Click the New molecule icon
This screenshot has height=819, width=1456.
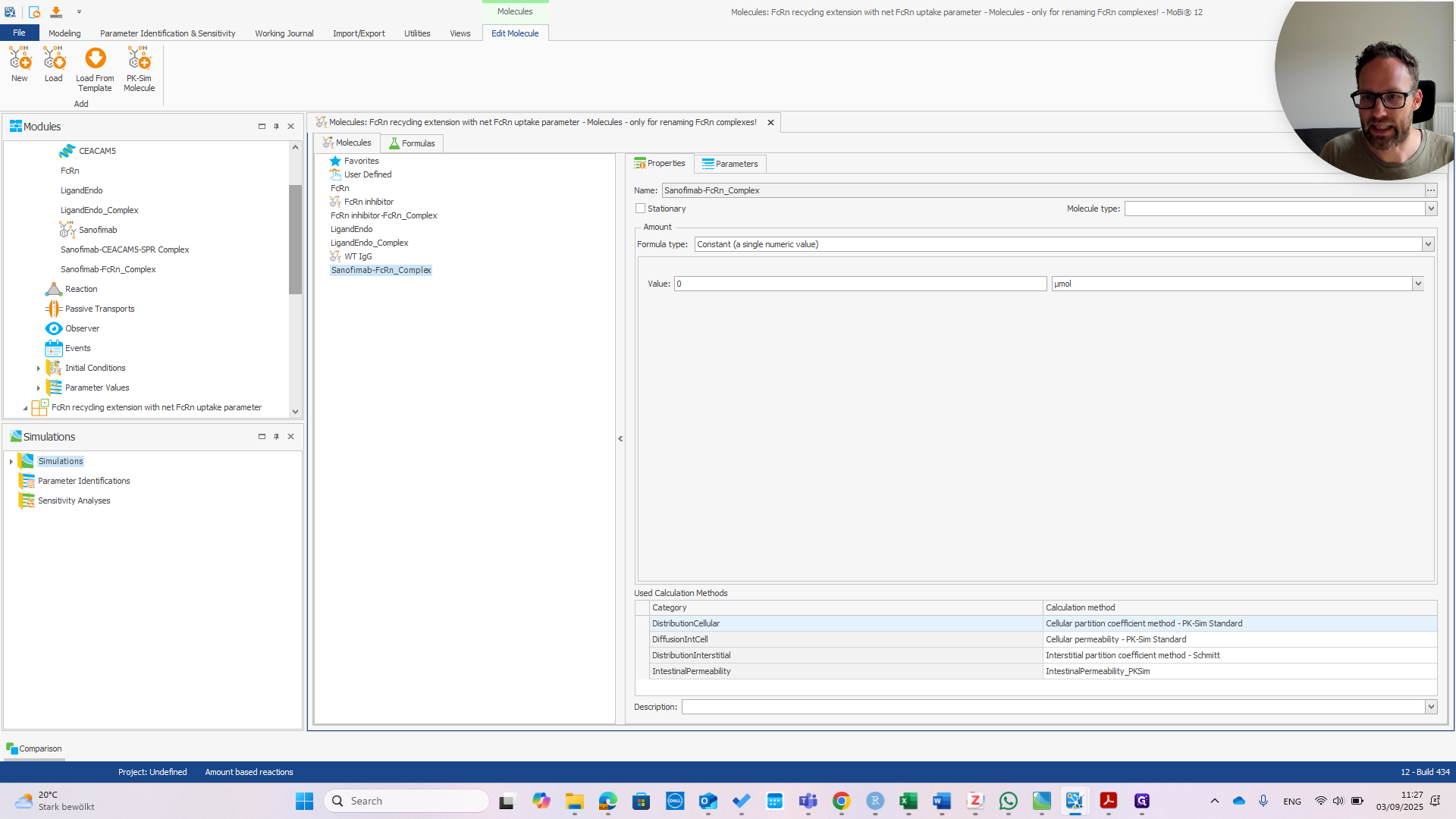[x=20, y=59]
